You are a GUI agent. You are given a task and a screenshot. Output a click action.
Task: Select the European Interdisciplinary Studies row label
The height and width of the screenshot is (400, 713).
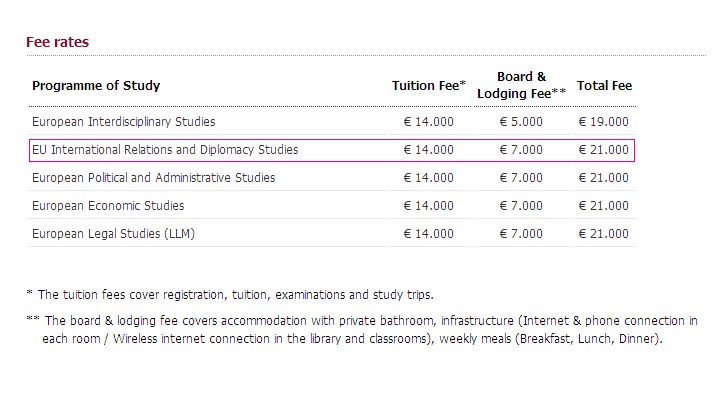coord(123,122)
